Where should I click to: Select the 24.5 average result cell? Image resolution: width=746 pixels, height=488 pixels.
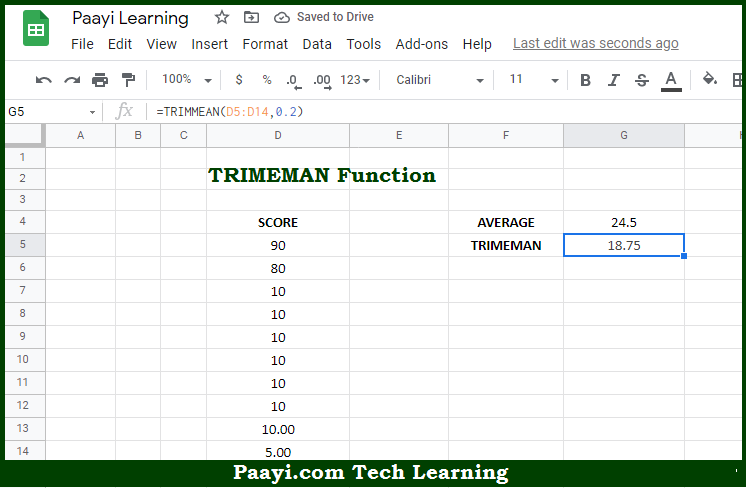[624, 223]
